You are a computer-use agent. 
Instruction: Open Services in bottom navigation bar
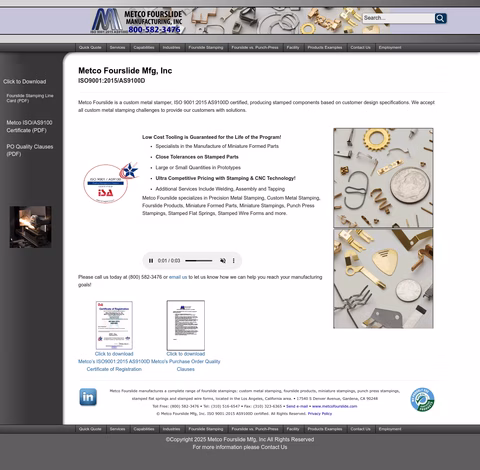(117, 429)
